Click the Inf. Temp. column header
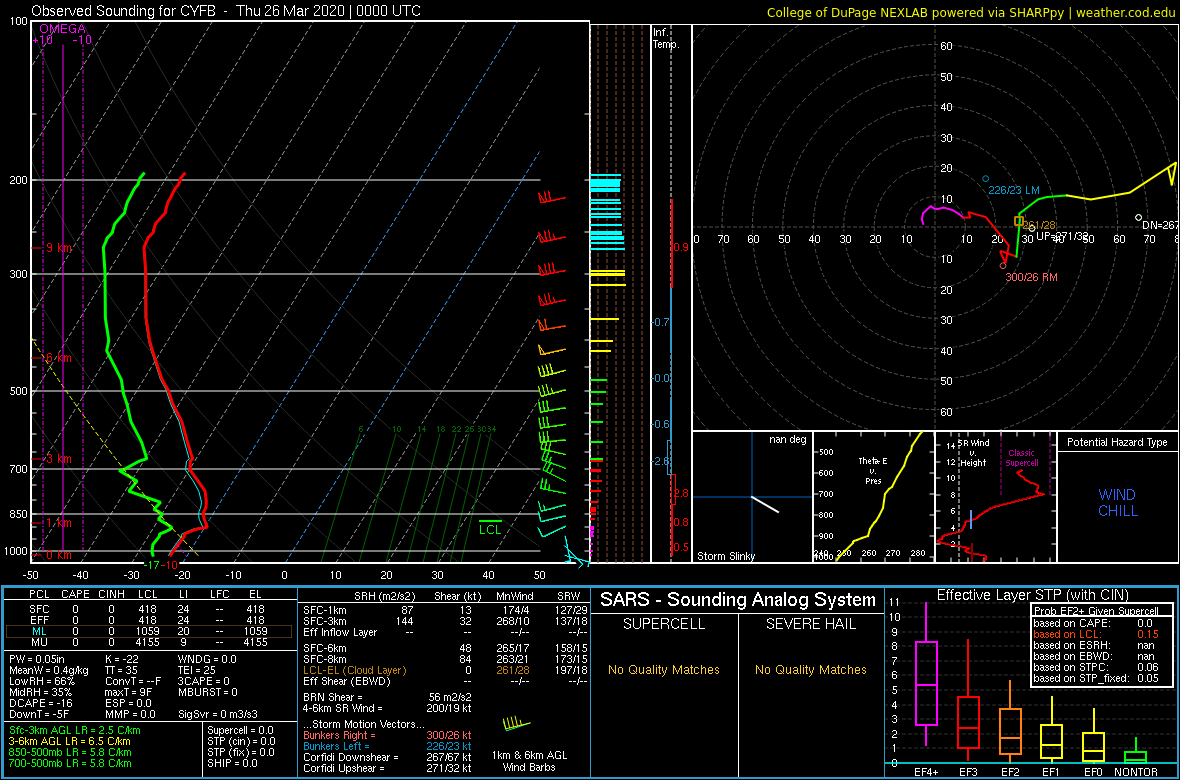Image resolution: width=1180 pixels, height=780 pixels. tap(666, 38)
